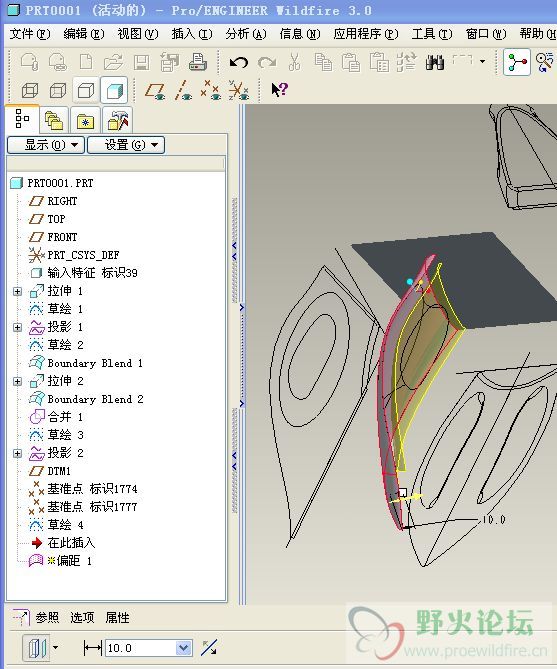The image size is (557, 669).
Task: Click the Redo arrow icon
Action: point(267,63)
